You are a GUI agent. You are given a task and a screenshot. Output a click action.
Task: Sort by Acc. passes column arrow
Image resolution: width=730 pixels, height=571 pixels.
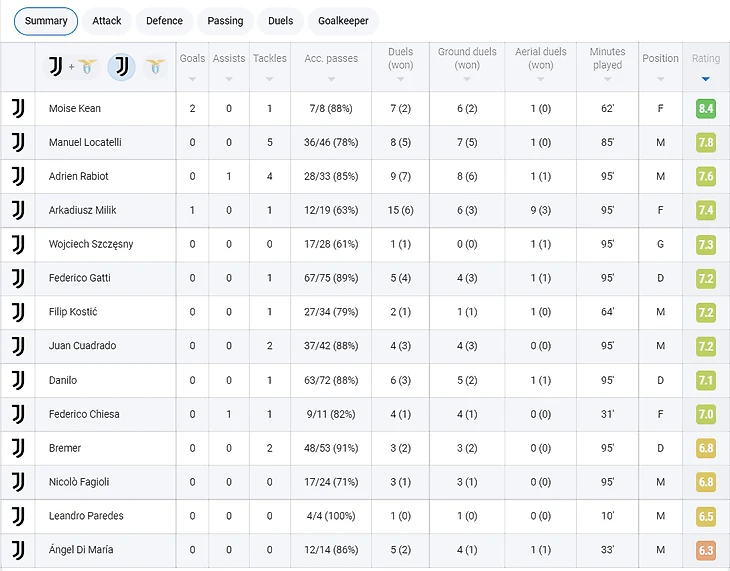(331, 79)
